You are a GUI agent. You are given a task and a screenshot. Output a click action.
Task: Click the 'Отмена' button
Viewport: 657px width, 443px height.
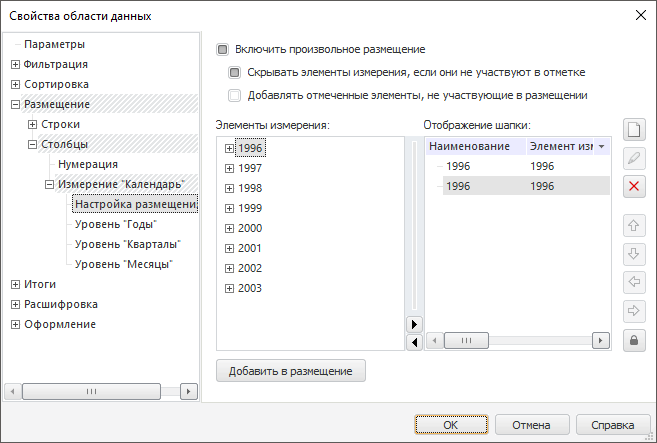click(531, 424)
